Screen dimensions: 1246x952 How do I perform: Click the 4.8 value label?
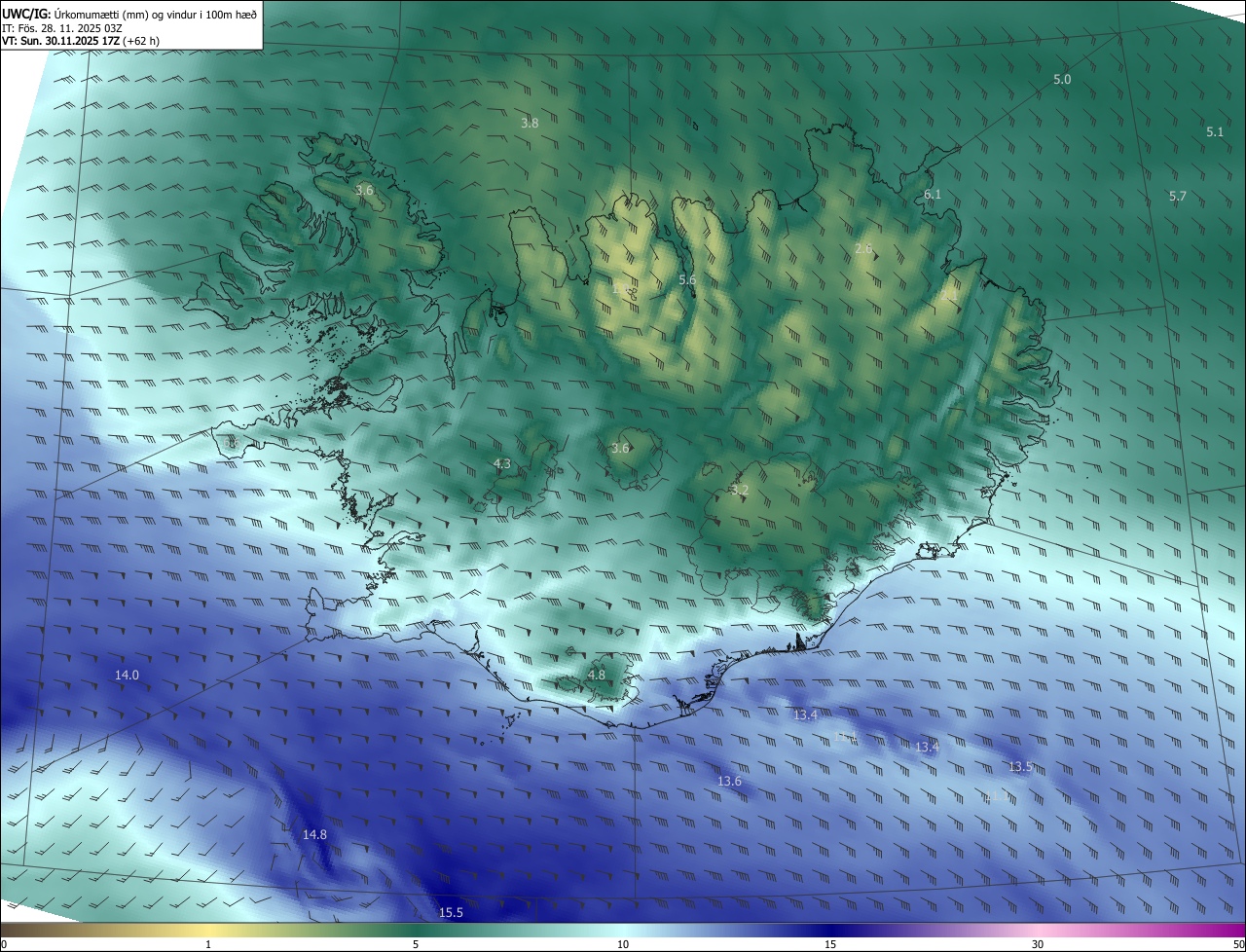(597, 675)
